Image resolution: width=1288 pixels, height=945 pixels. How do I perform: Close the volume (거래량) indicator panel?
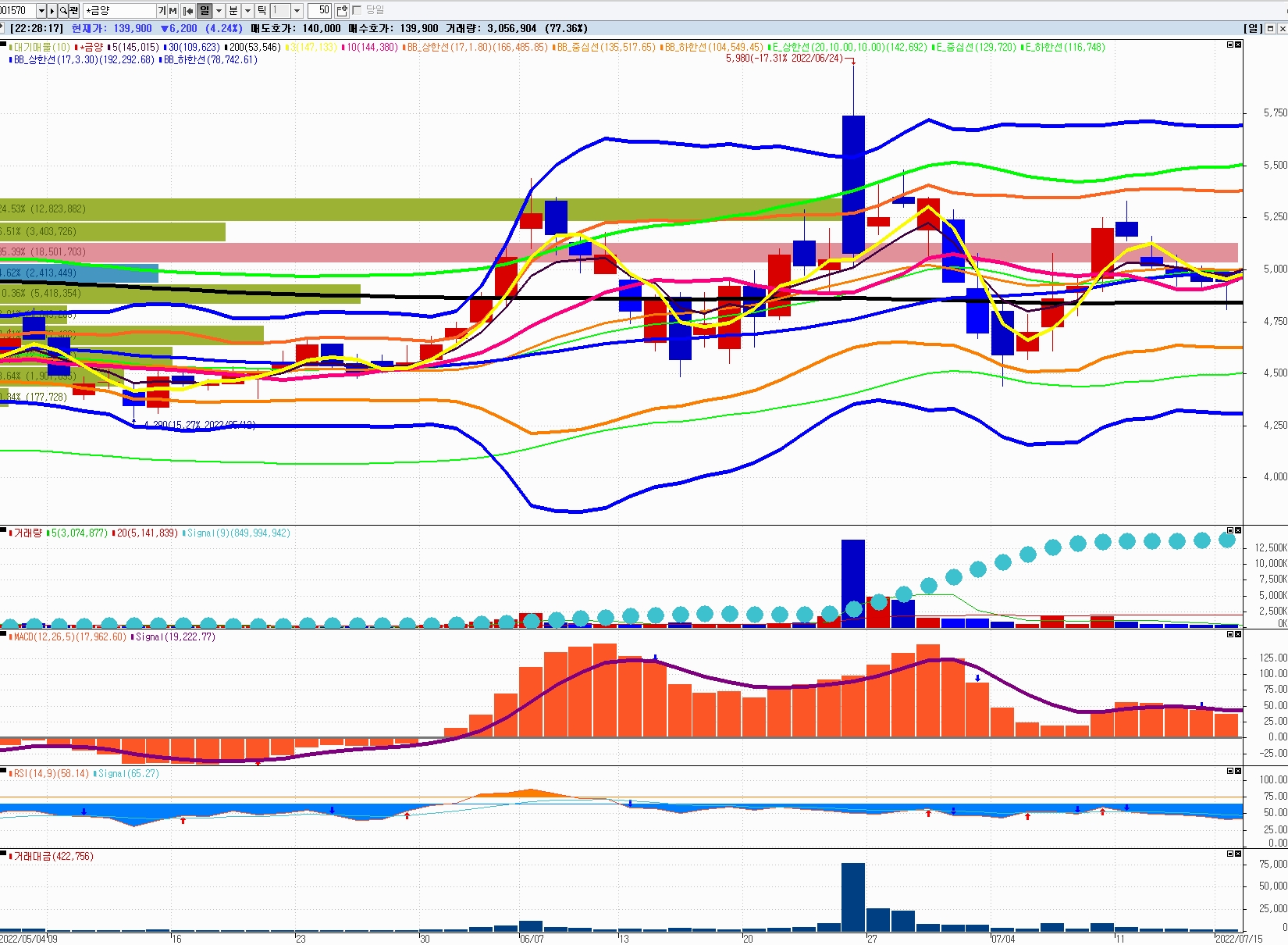(1237, 530)
